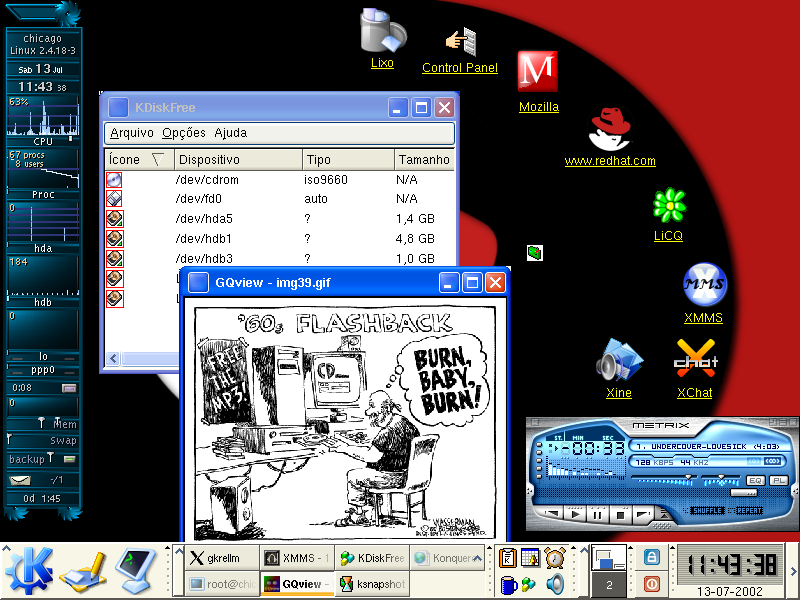Select the /dev/cdrom disc icon in KDiskFree
The width and height of the screenshot is (800, 600).
[114, 180]
